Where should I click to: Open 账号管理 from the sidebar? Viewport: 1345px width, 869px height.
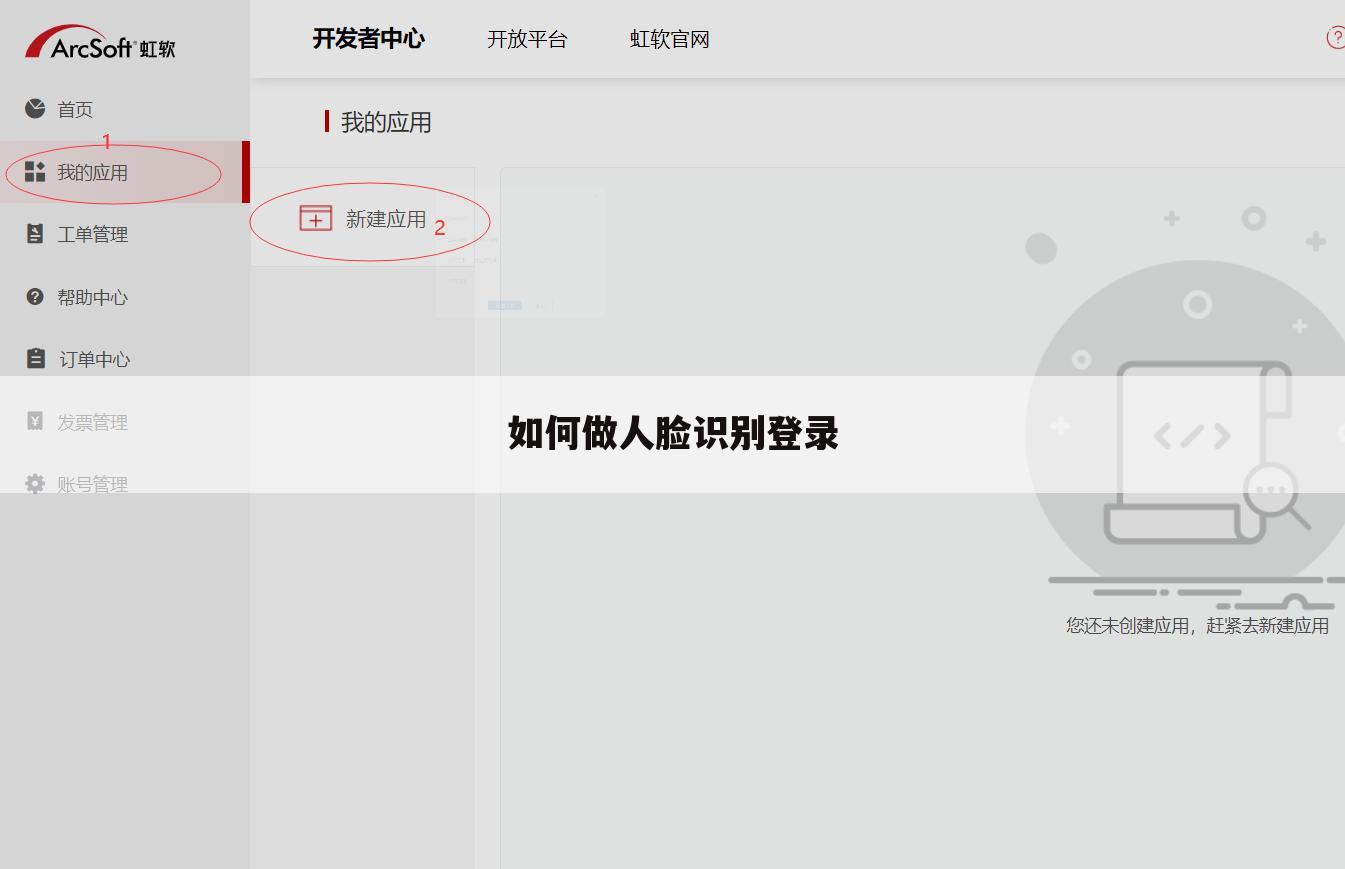click(92, 484)
